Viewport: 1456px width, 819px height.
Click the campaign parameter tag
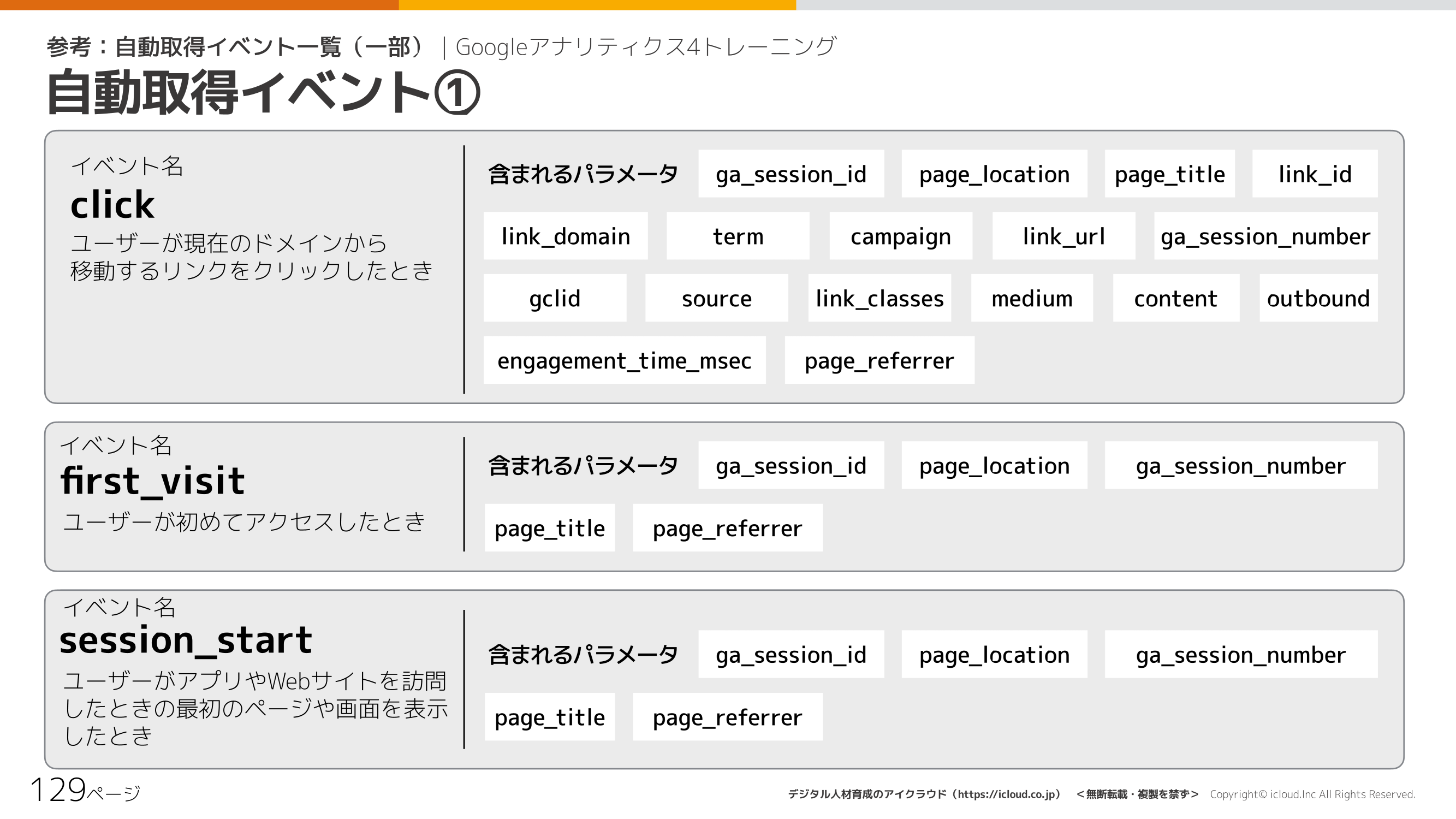click(x=900, y=236)
